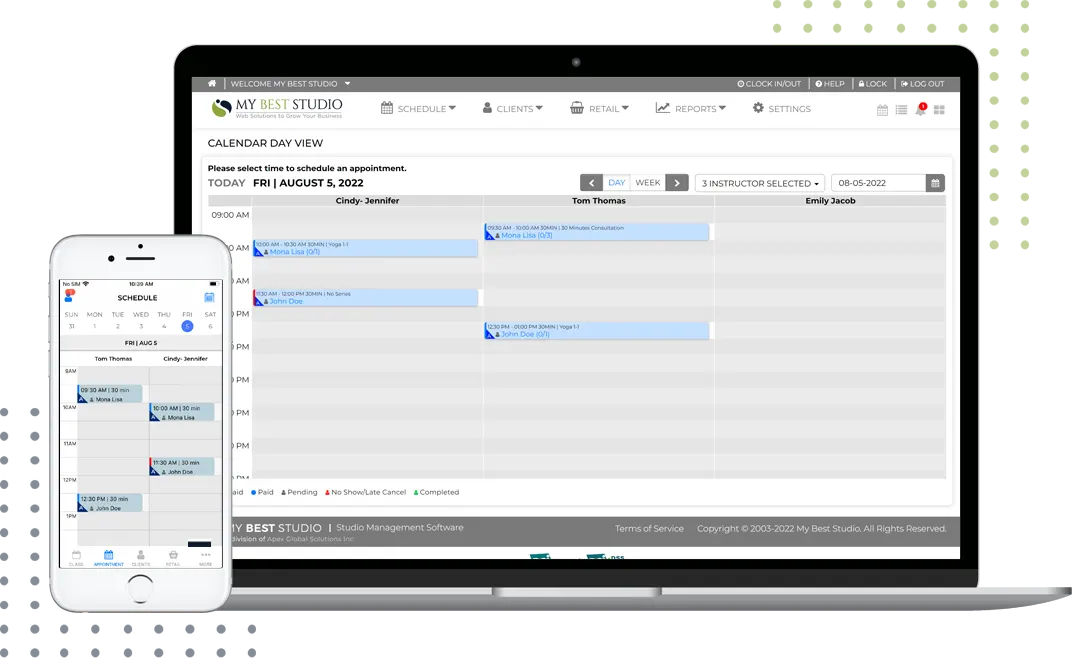Open the 3 Instructor Selected dropdown

point(760,183)
